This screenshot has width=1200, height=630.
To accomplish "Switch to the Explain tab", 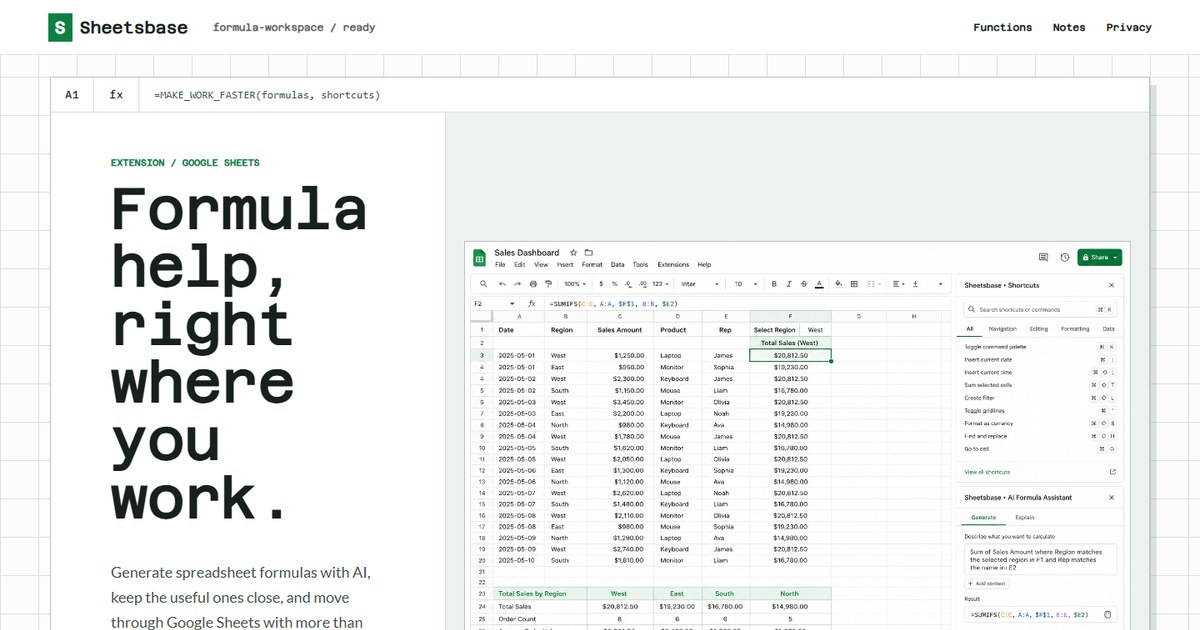I will [1025, 517].
